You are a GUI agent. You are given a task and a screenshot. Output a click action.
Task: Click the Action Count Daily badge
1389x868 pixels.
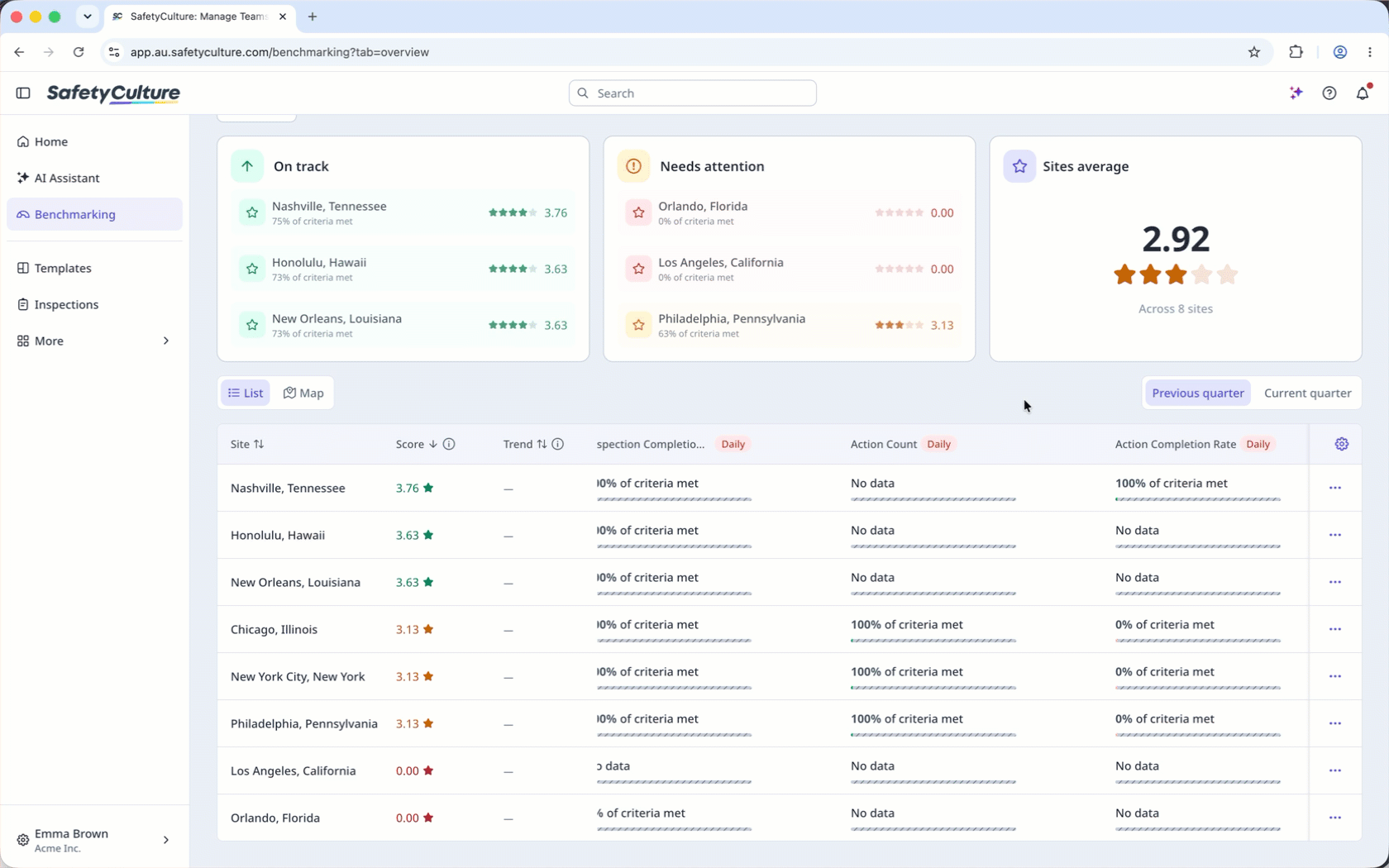[x=938, y=444]
